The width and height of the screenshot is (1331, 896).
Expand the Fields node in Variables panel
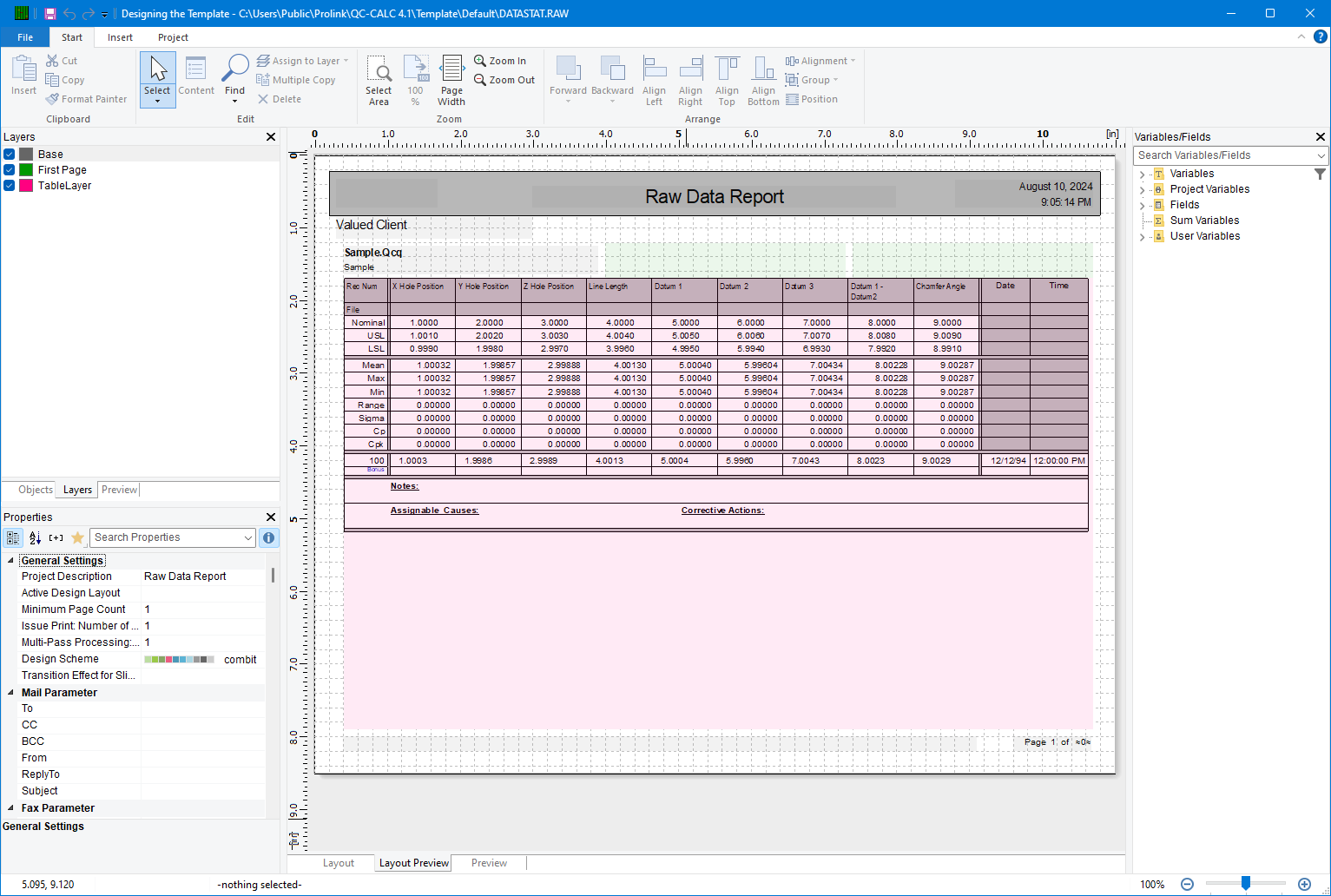[x=1142, y=204]
